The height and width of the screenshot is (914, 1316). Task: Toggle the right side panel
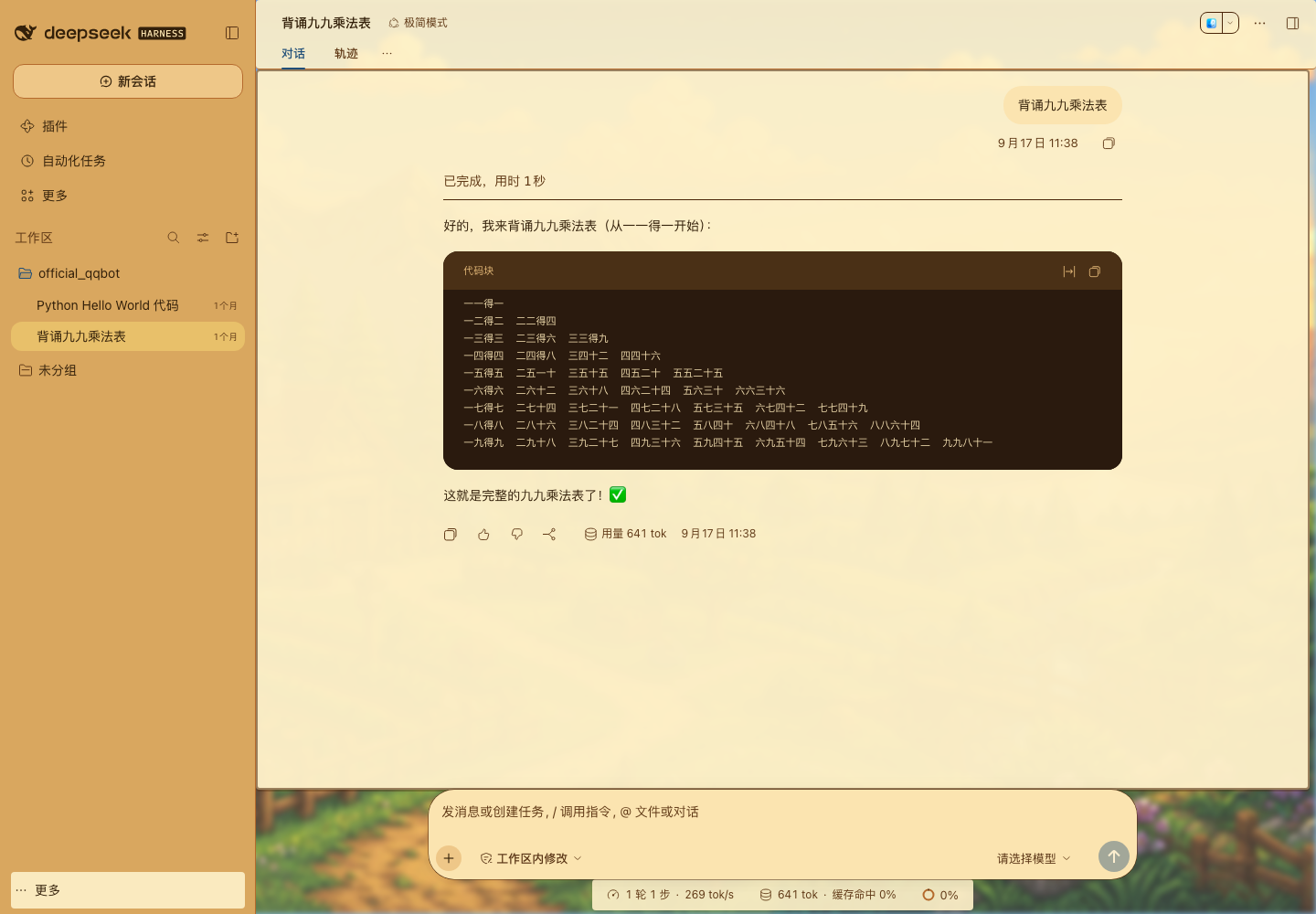(1293, 23)
